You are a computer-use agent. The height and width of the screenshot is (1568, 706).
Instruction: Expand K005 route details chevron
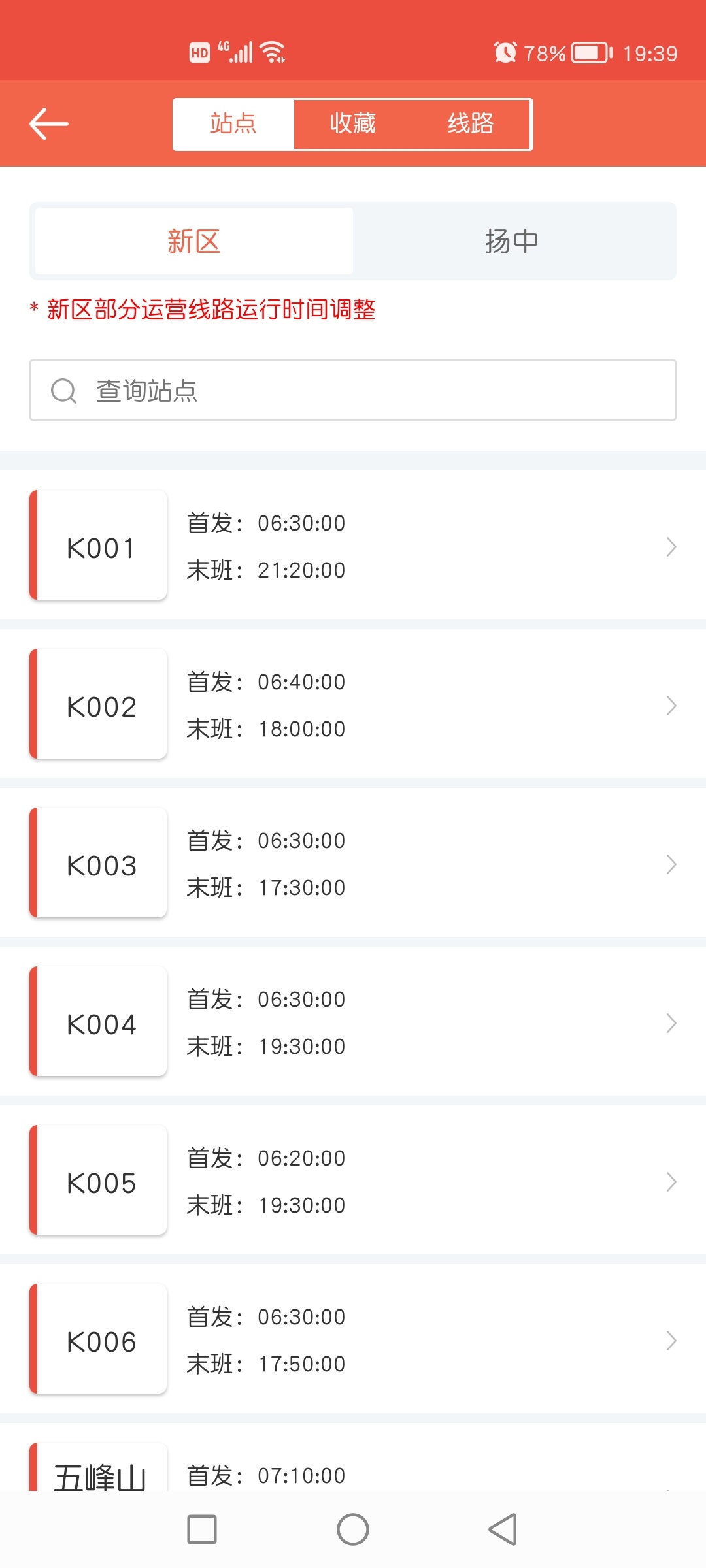point(671,1182)
